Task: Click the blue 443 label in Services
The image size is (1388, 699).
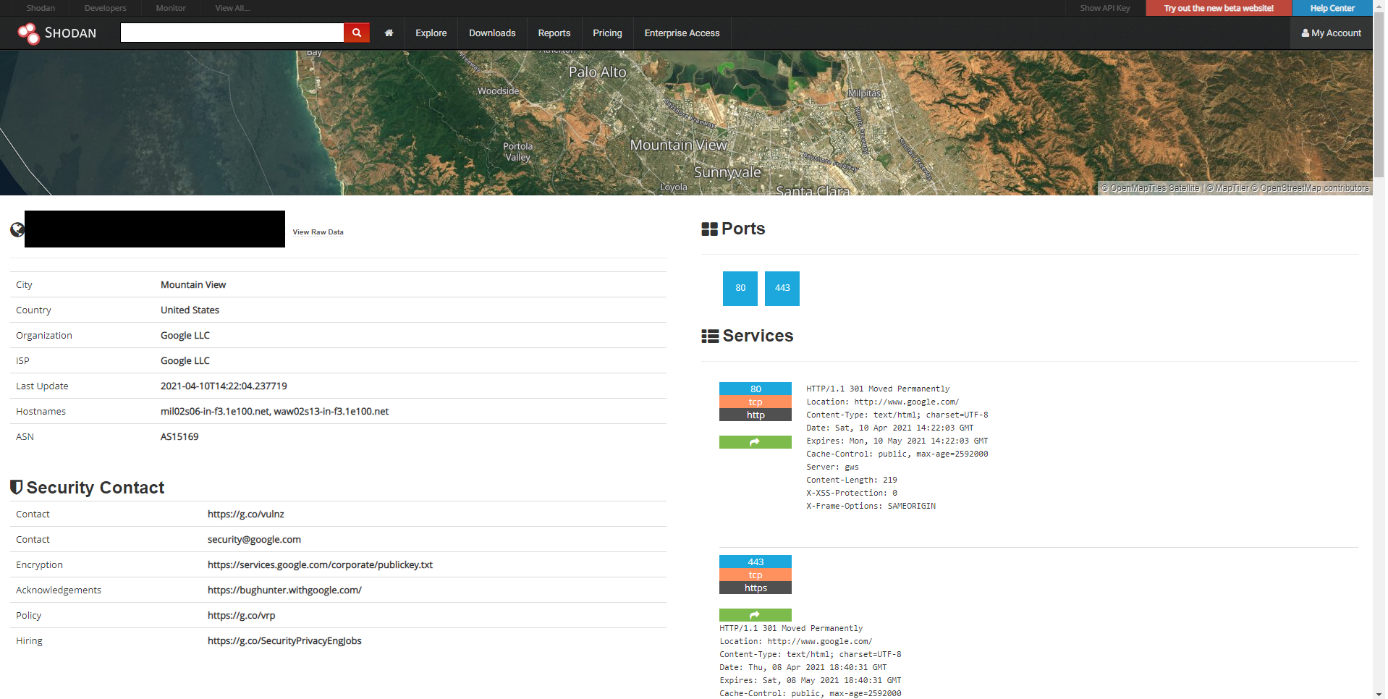Action: (755, 562)
